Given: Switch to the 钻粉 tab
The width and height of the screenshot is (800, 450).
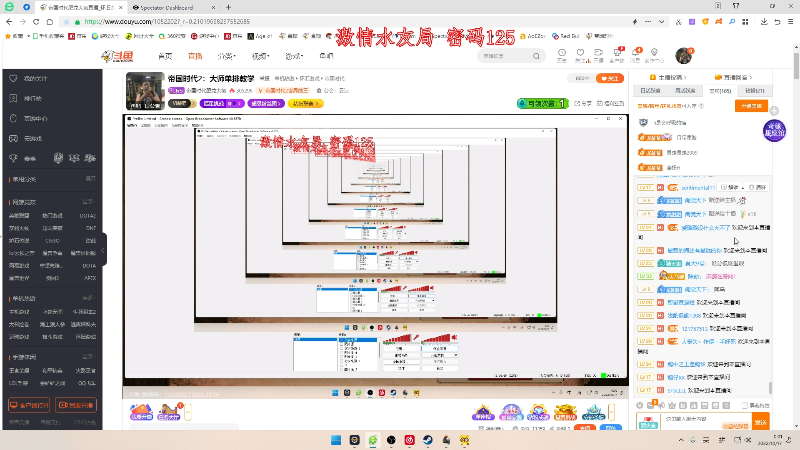Looking at the screenshot, I should (755, 91).
